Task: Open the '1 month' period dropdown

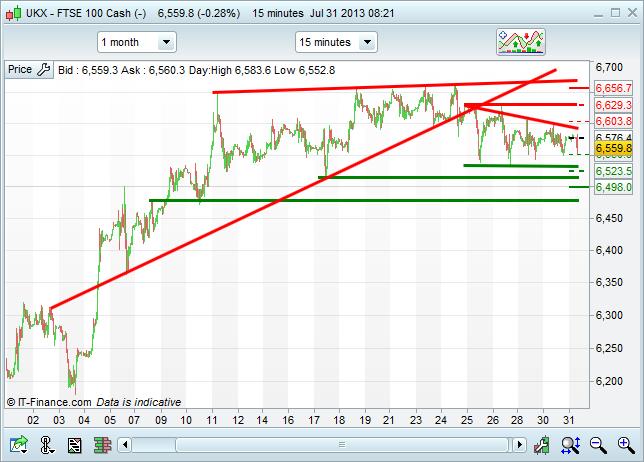Action: pos(136,42)
